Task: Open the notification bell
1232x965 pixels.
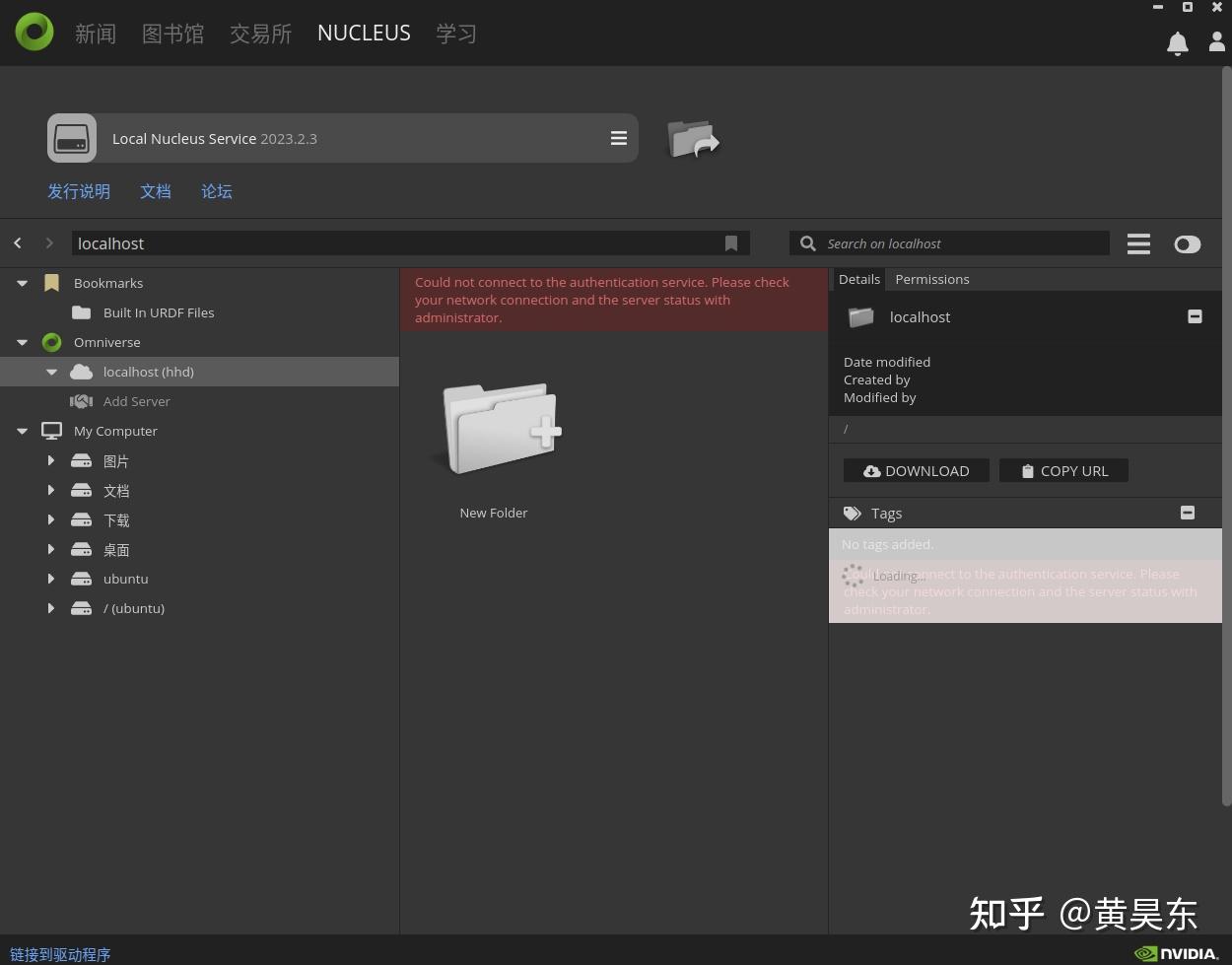Action: click(x=1178, y=43)
